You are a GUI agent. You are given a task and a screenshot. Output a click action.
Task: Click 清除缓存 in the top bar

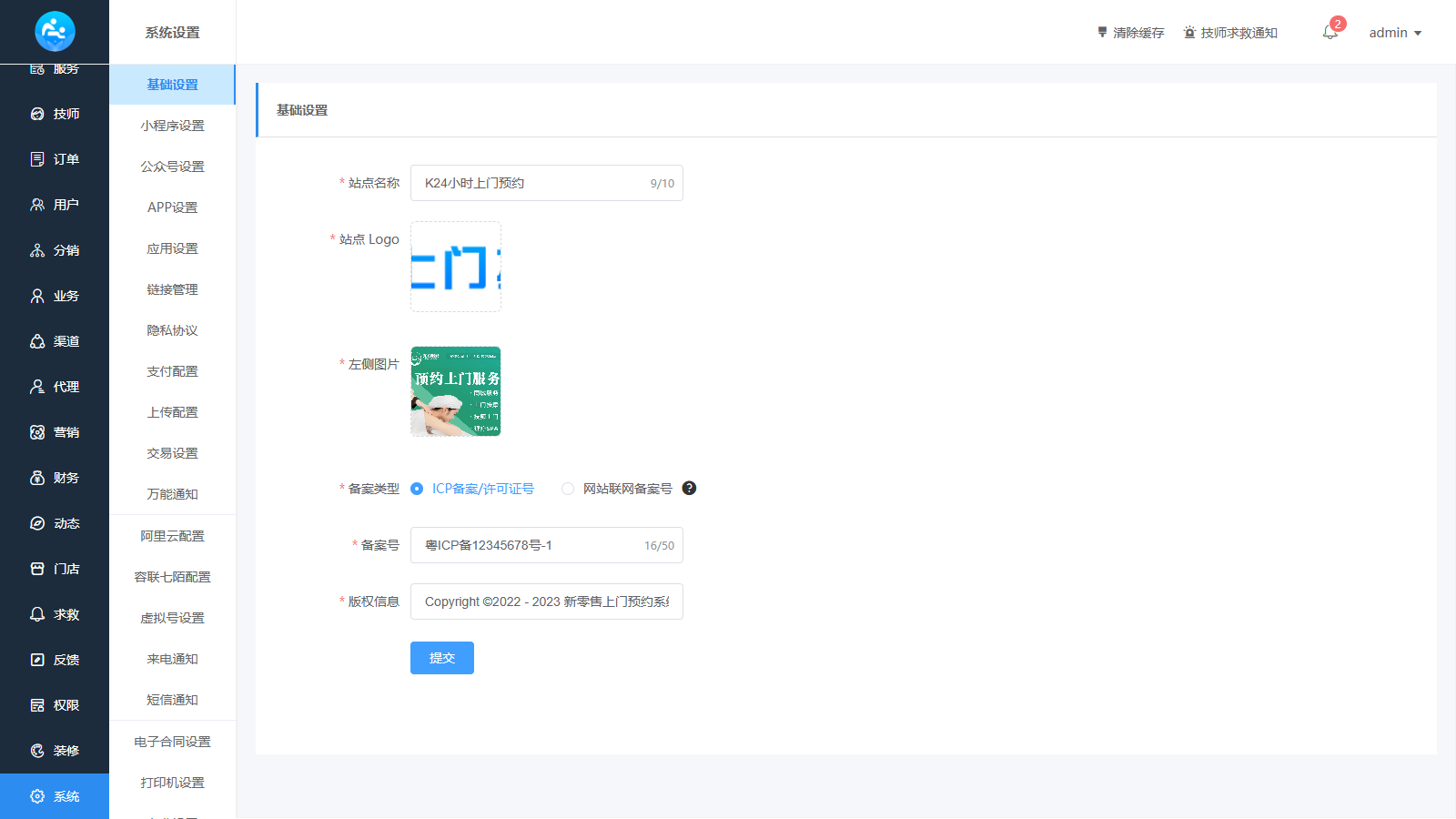1130,33
